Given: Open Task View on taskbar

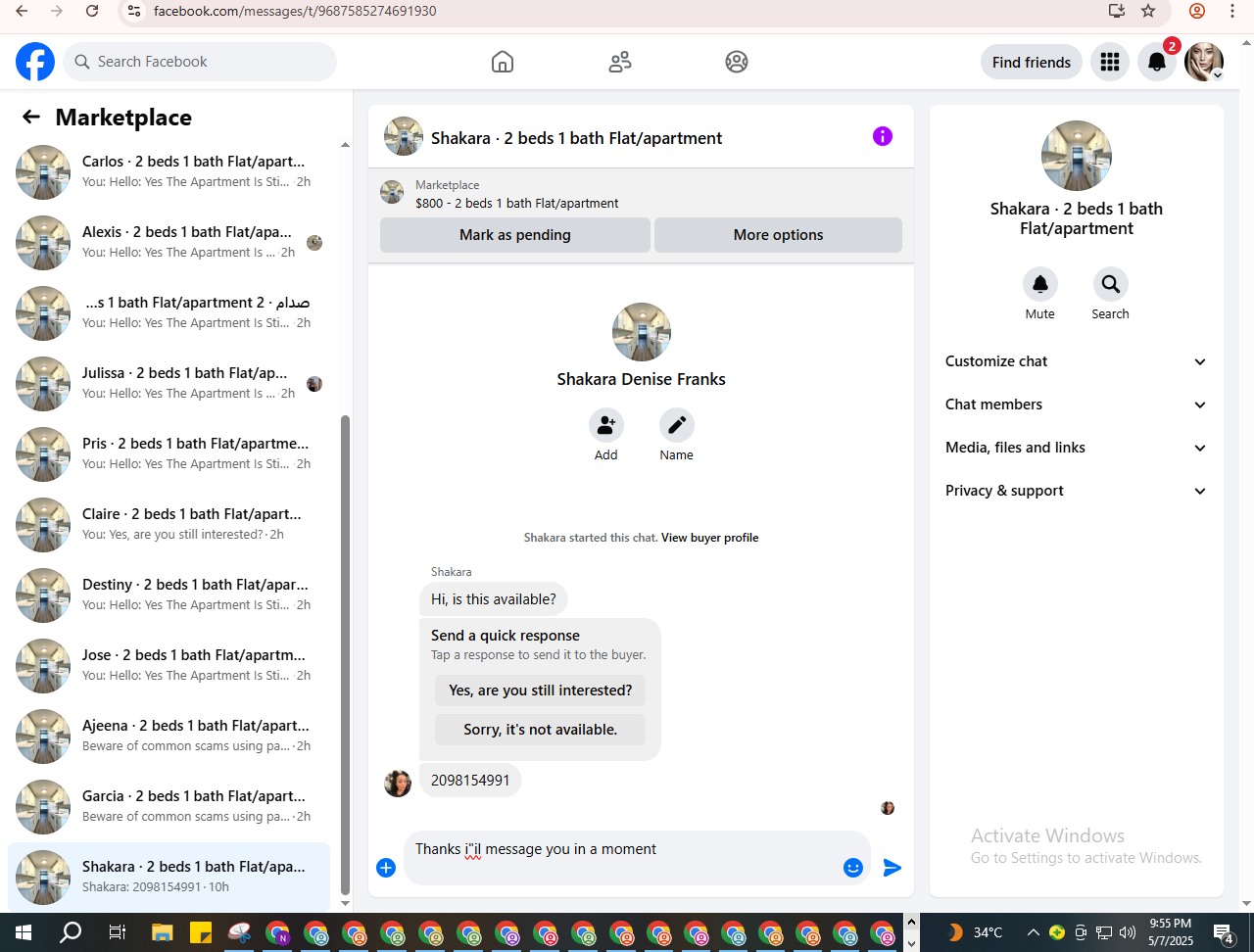Looking at the screenshot, I should (x=117, y=932).
